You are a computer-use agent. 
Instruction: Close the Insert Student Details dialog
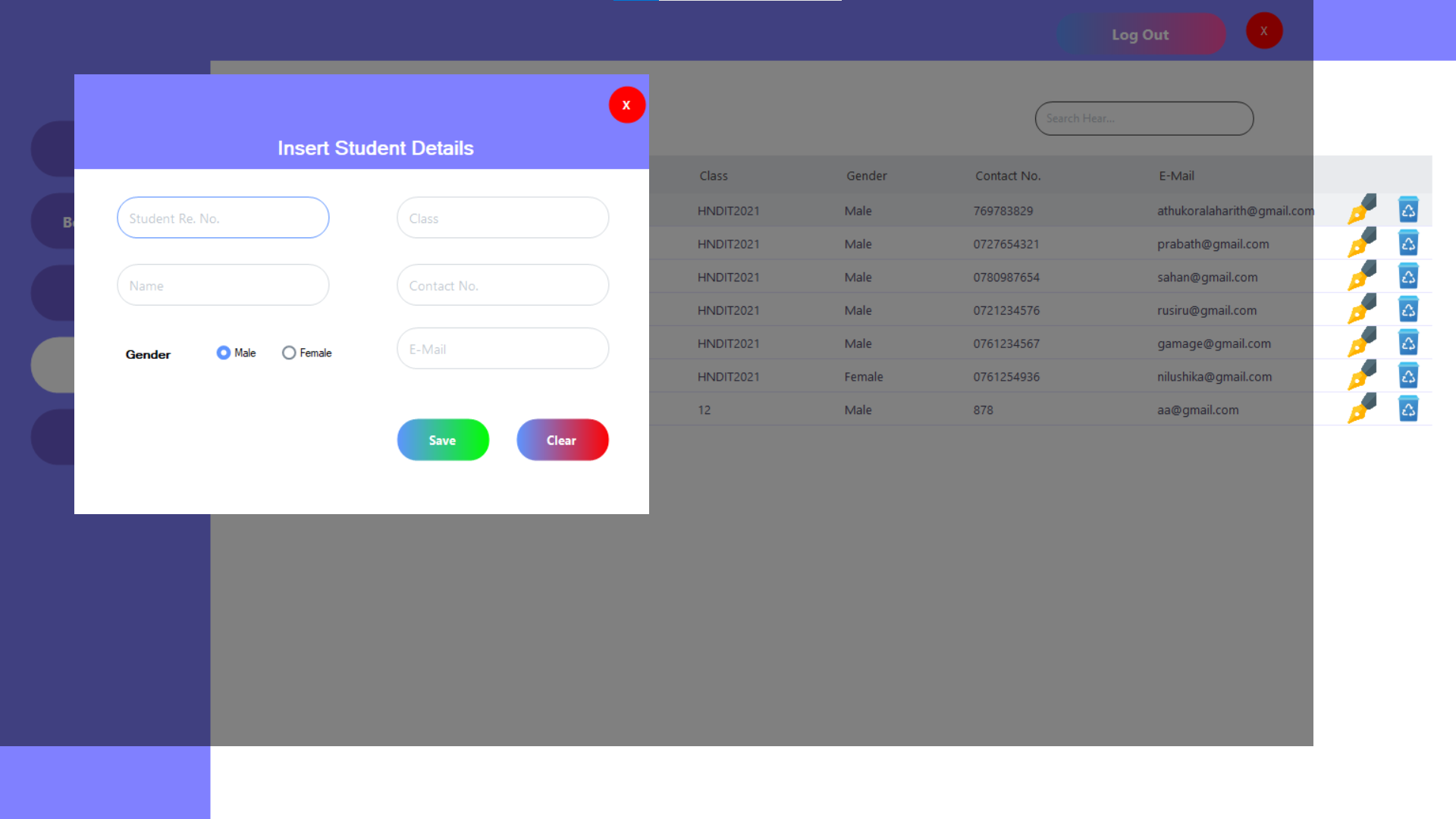click(626, 105)
